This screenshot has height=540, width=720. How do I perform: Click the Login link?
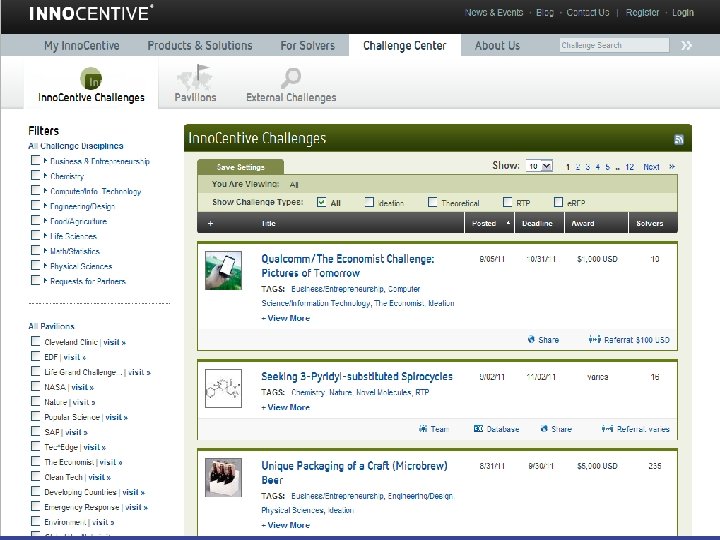point(683,13)
